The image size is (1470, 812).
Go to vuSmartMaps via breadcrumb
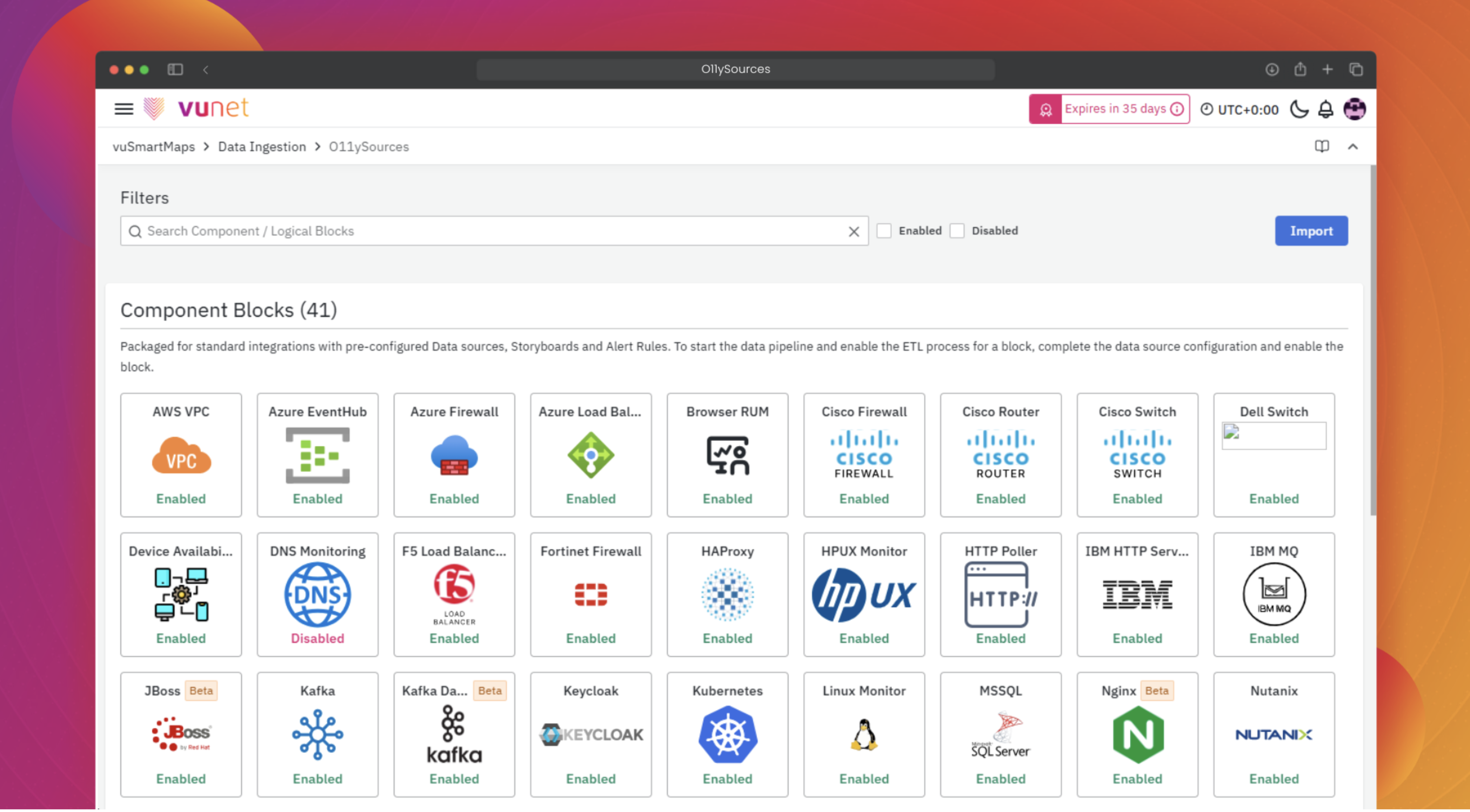coord(154,146)
